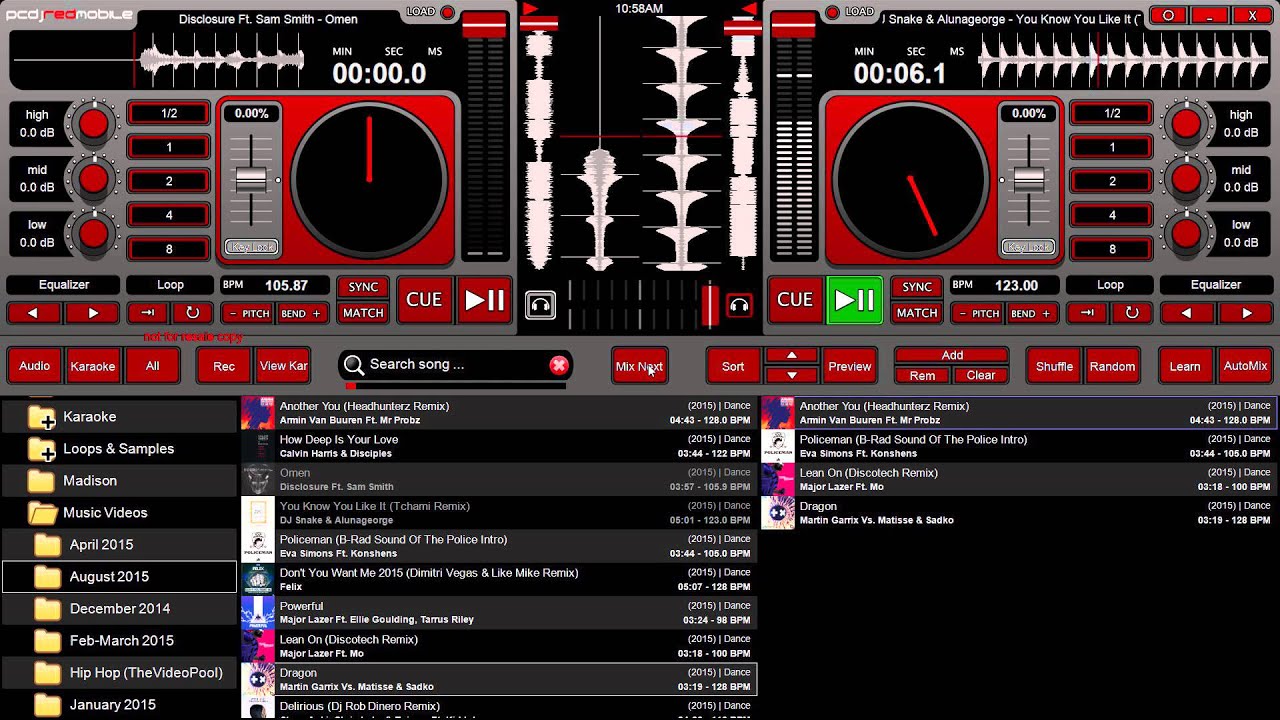Click the circle window button beside minimize
1280x720 pixels.
[x=1168, y=15]
